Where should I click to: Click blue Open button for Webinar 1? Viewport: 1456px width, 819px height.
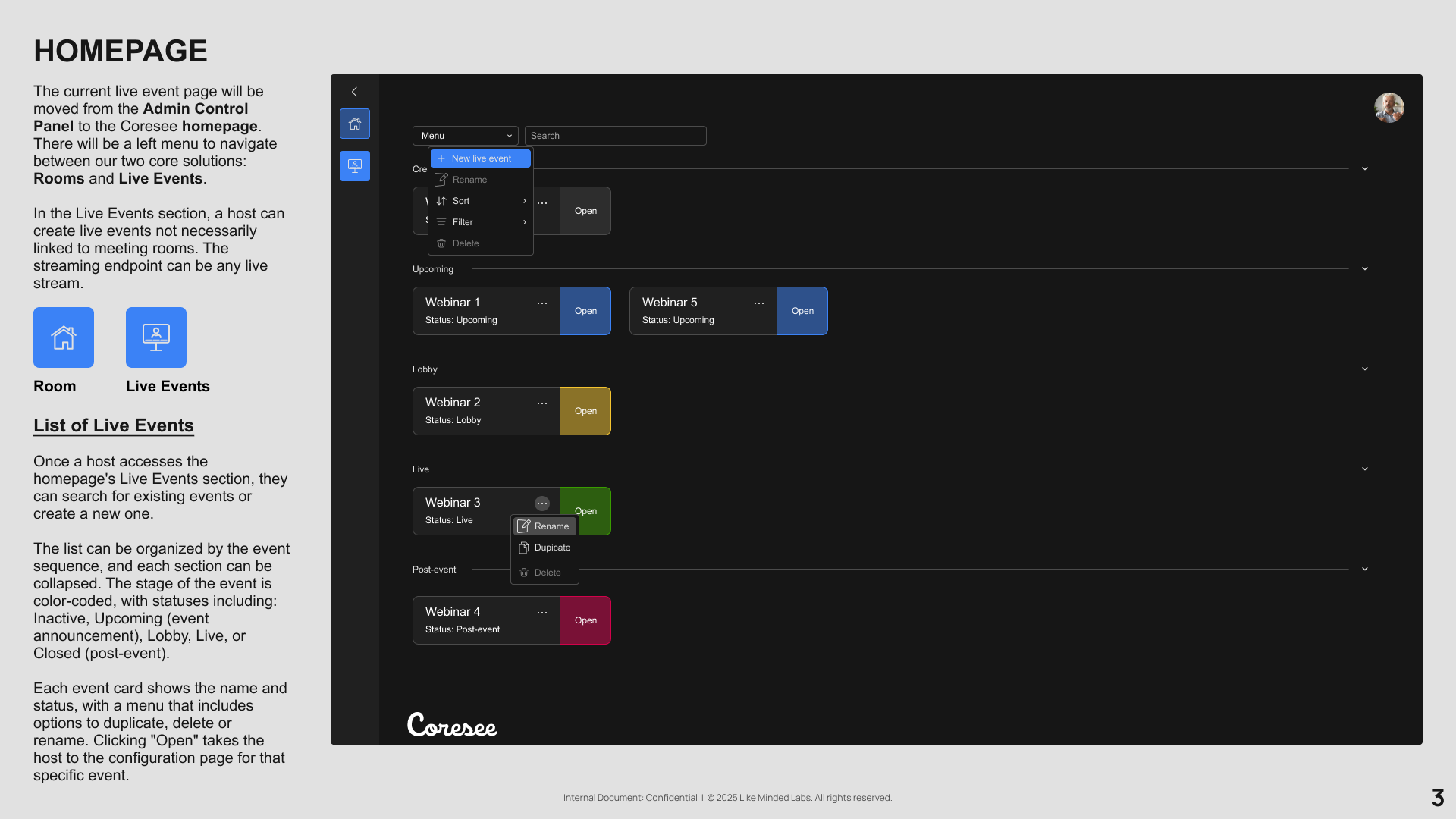click(585, 311)
